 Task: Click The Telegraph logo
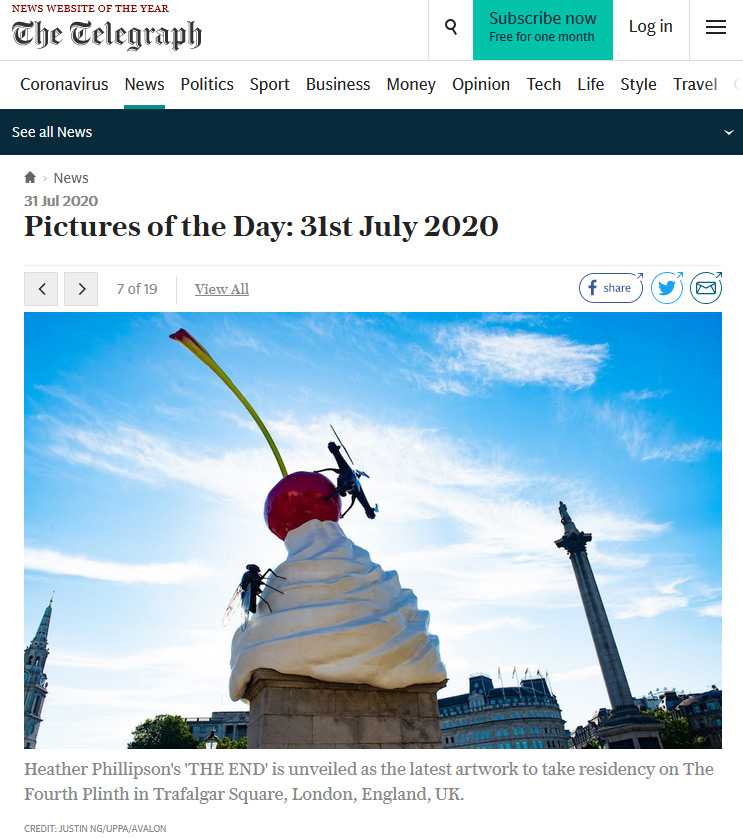106,35
